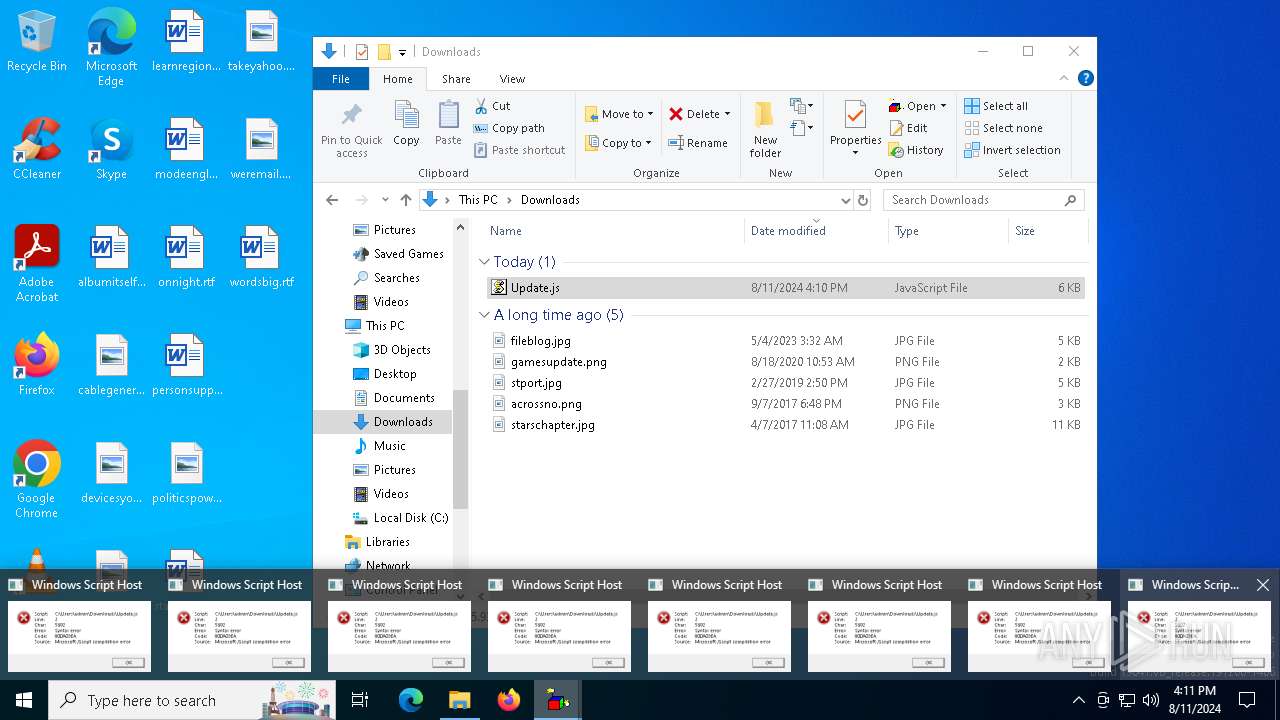Toggle the quick access Properties checkmark button
This screenshot has height=720, width=1280.
coord(361,52)
